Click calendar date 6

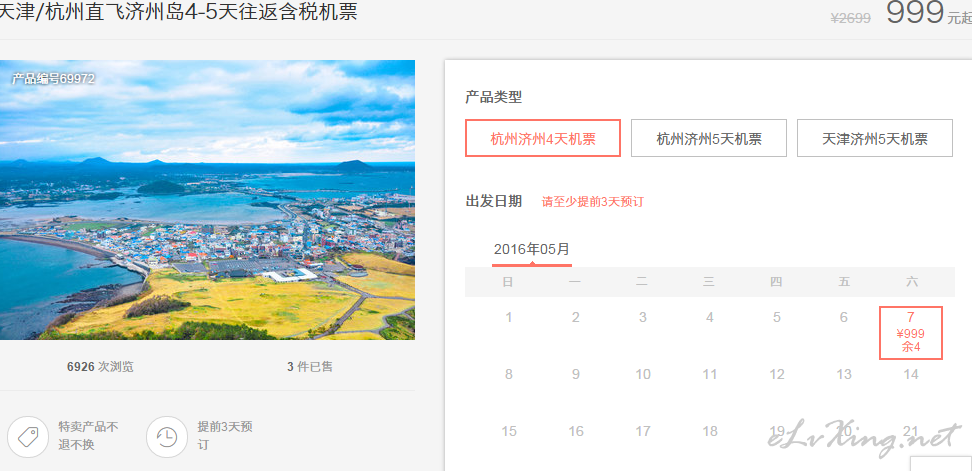[844, 318]
